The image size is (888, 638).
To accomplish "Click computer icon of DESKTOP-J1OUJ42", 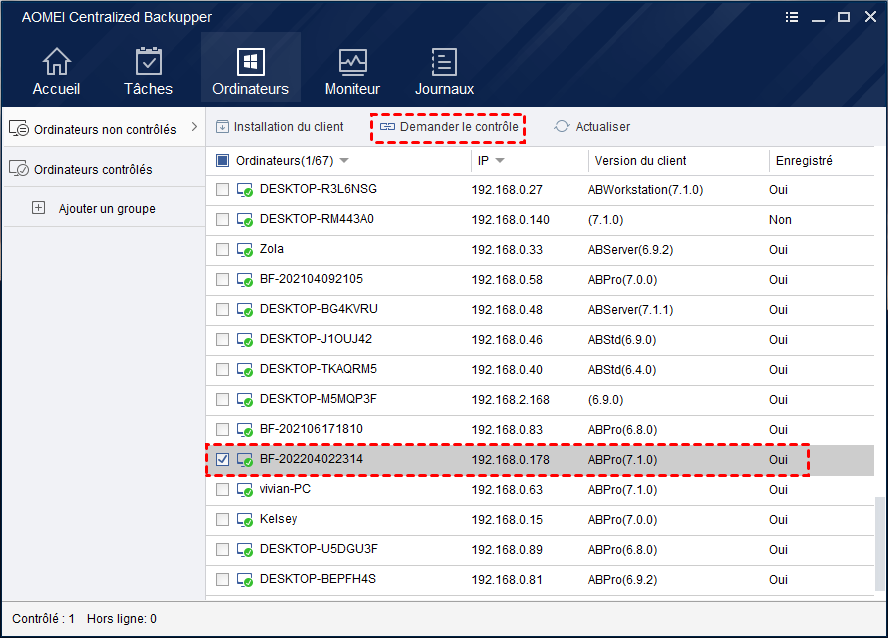I will pos(245,340).
